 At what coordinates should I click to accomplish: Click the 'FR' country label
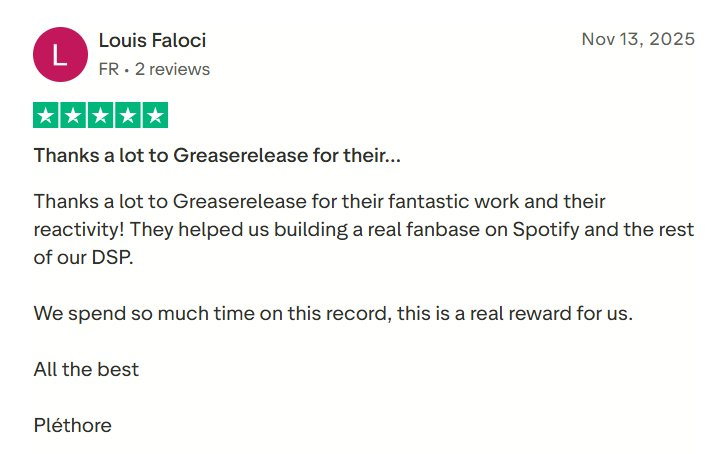point(109,69)
